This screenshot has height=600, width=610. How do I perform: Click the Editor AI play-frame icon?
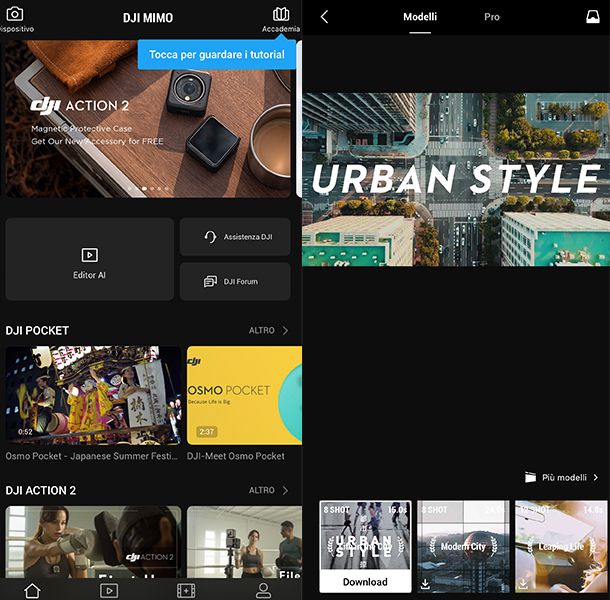tap(89, 255)
